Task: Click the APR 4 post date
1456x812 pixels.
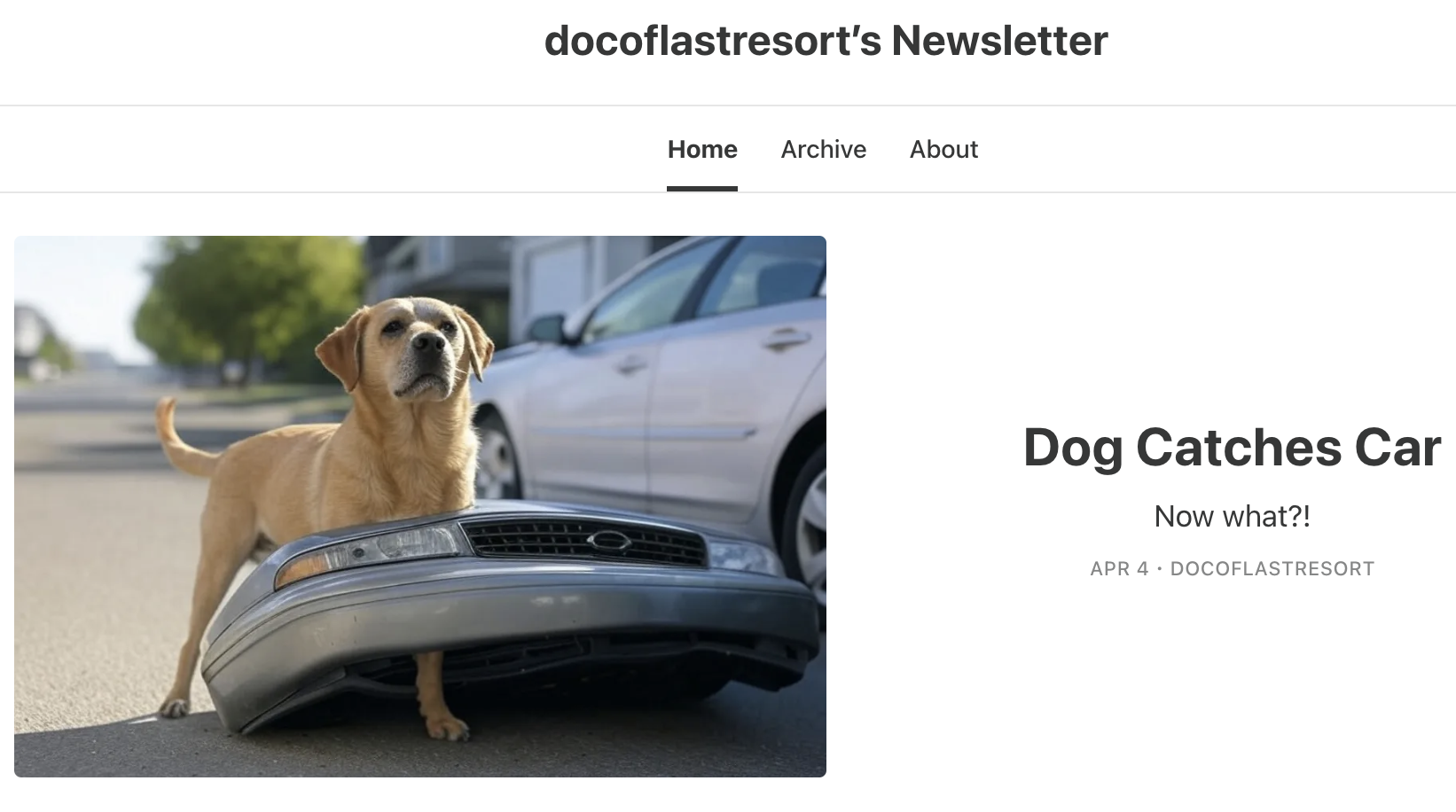Action: click(1119, 569)
